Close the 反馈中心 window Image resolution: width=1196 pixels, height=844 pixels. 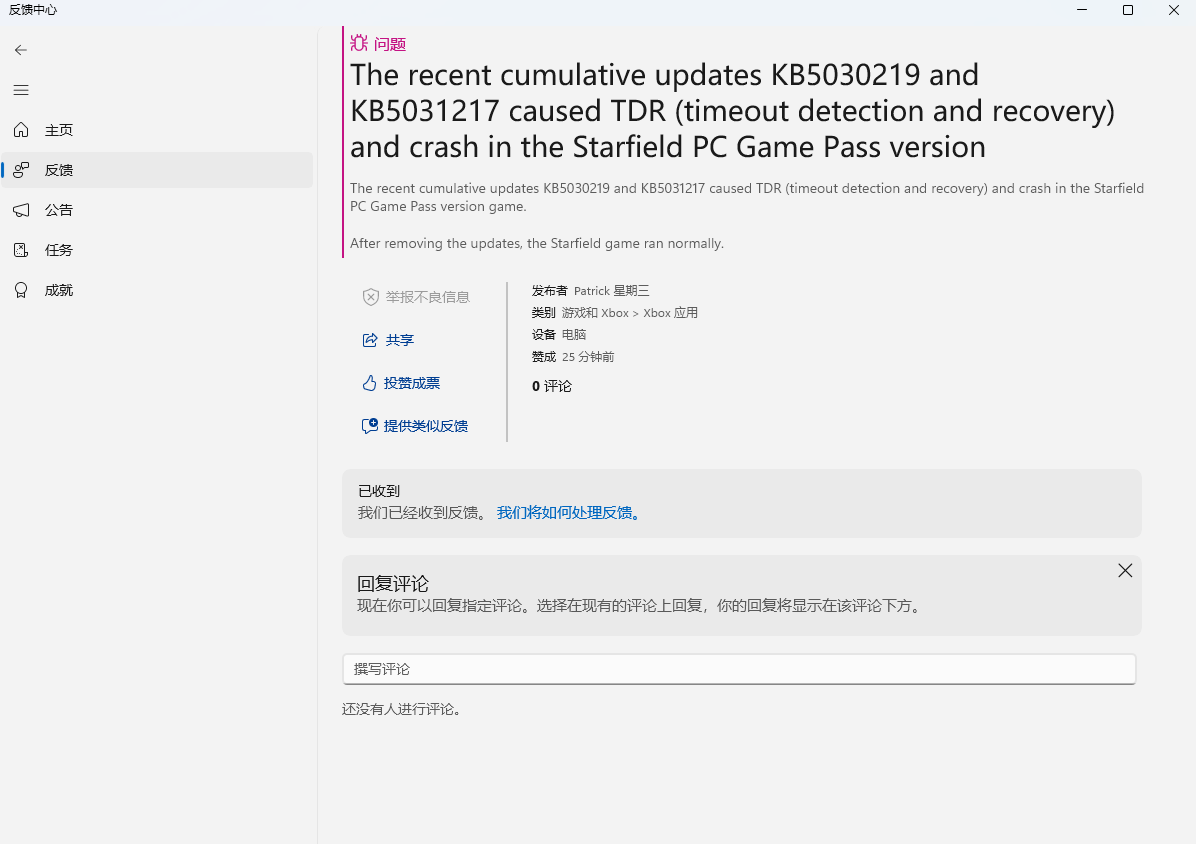tap(1174, 10)
